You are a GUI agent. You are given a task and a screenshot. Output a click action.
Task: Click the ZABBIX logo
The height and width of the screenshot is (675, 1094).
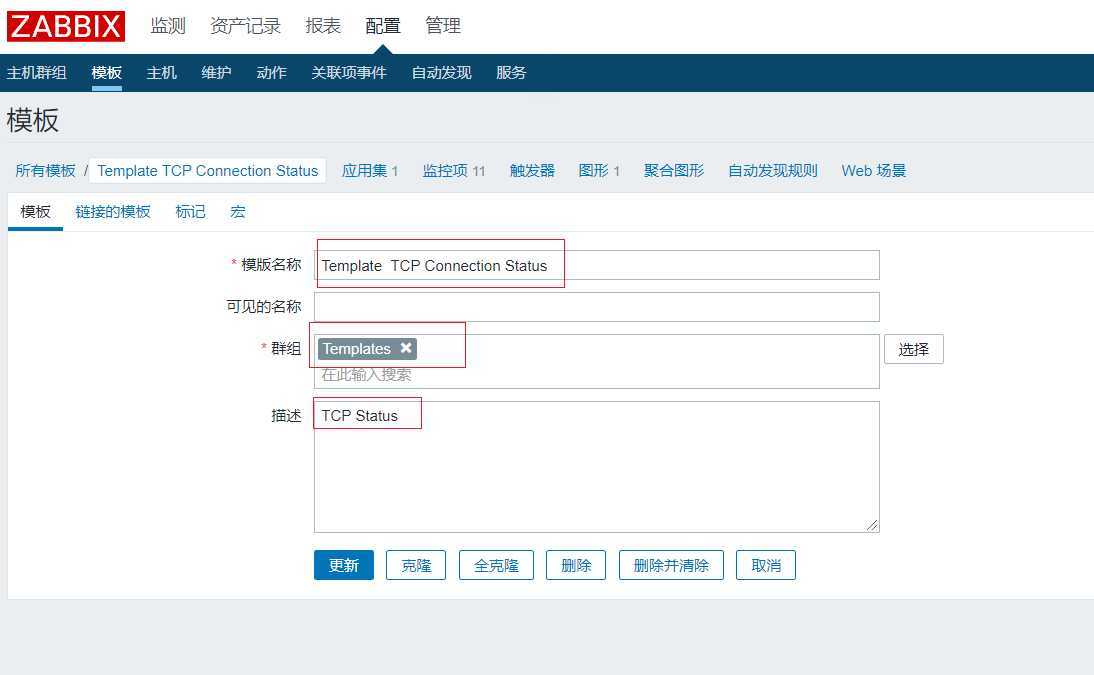pyautogui.click(x=64, y=26)
